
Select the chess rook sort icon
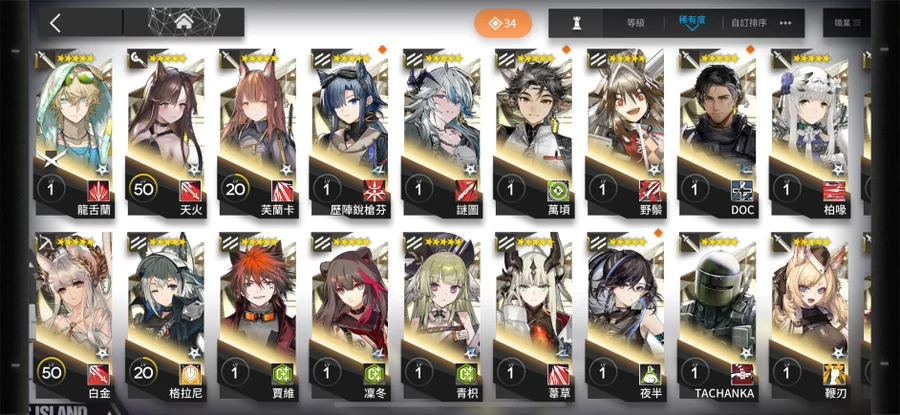click(576, 23)
